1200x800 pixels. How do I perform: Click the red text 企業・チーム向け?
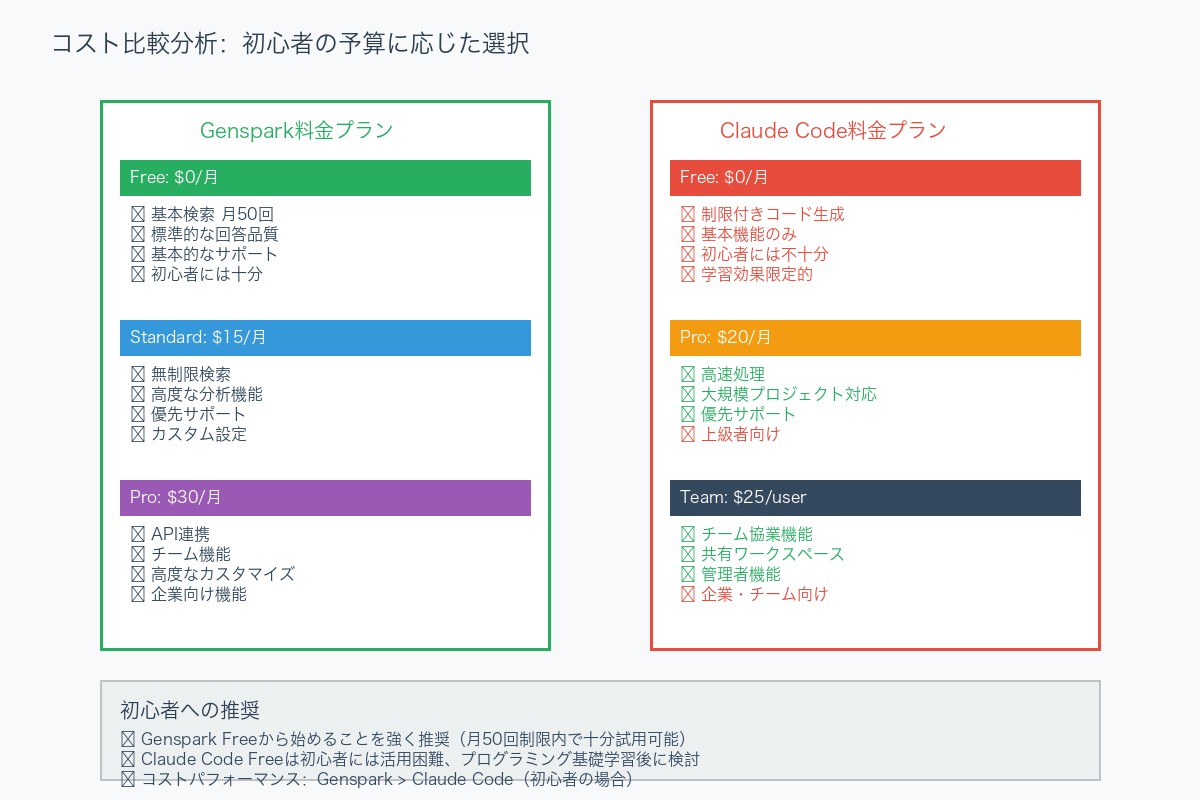point(765,594)
